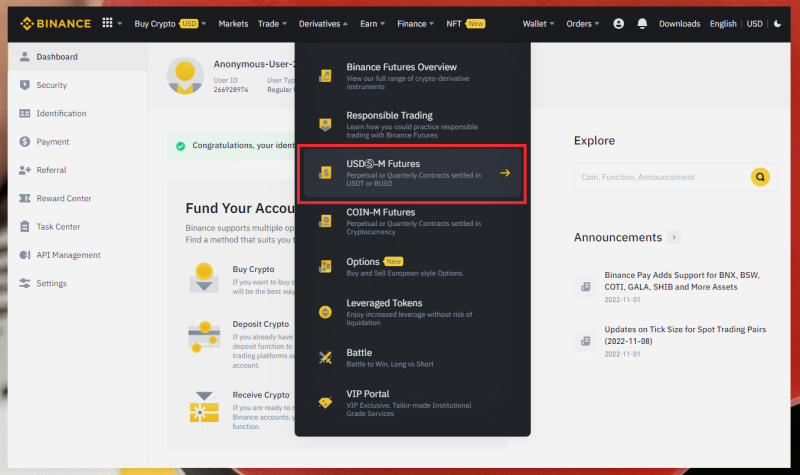The height and width of the screenshot is (475, 800).
Task: Change currency via USD link
Action: [755, 23]
